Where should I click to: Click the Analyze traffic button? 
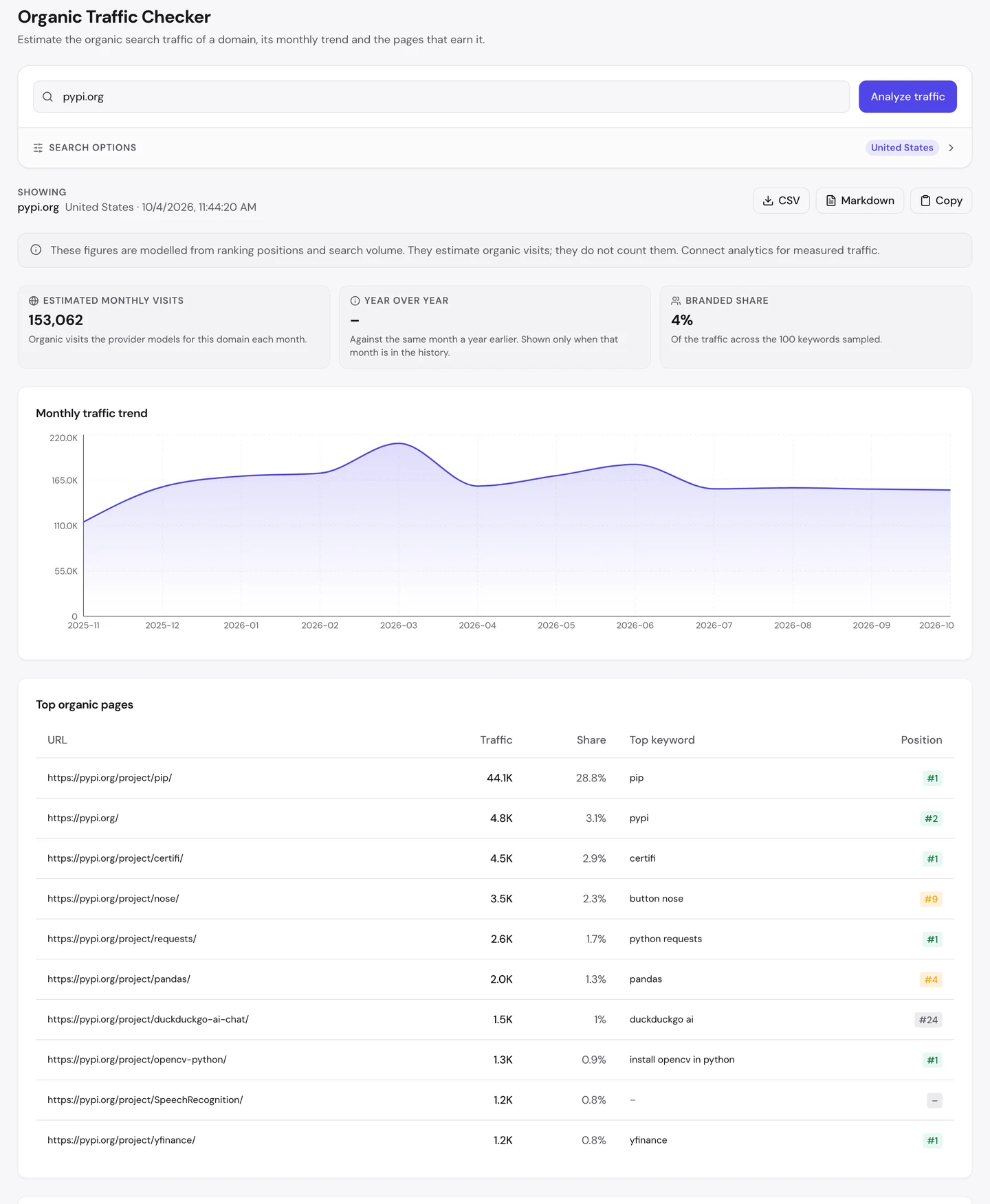(907, 97)
